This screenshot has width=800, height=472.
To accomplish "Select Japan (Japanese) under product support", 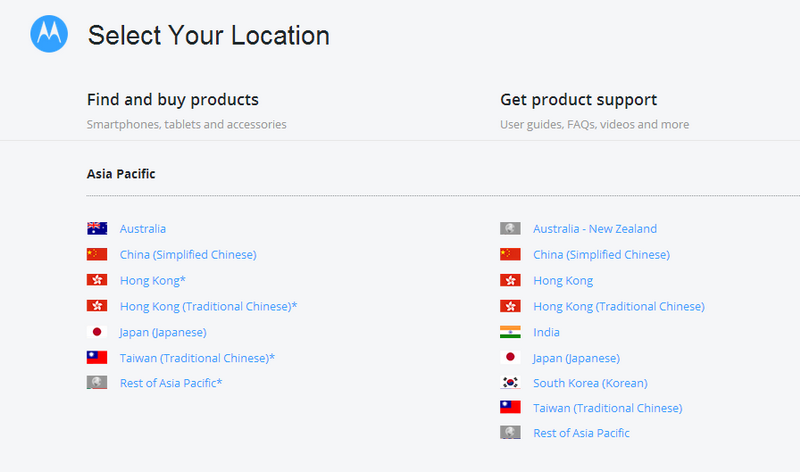I will tap(577, 358).
